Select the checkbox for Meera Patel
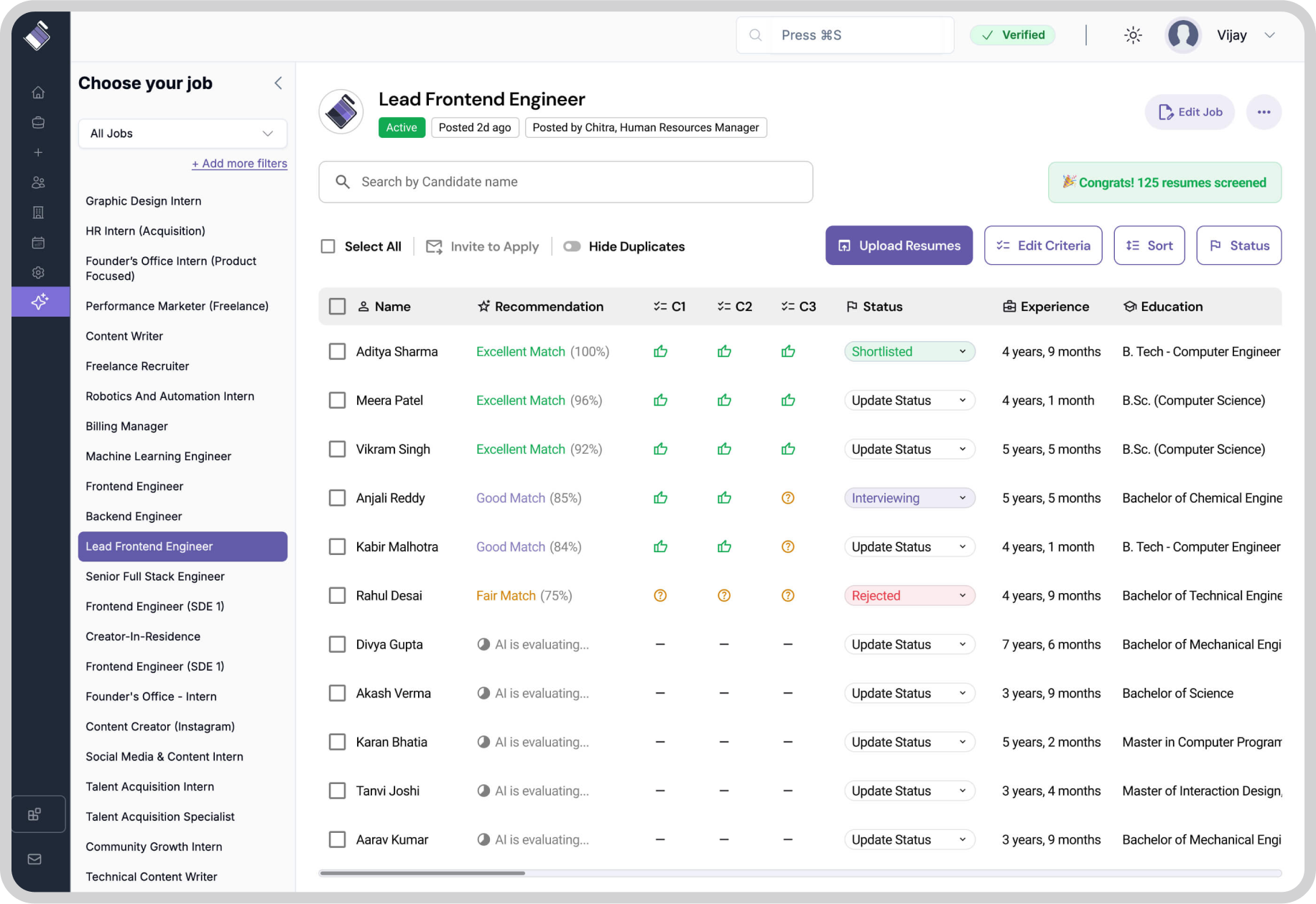1316x904 pixels. [x=337, y=401]
